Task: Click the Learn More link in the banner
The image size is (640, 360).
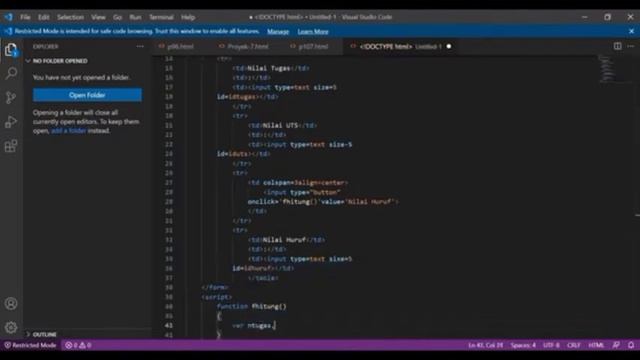Action: point(313,31)
